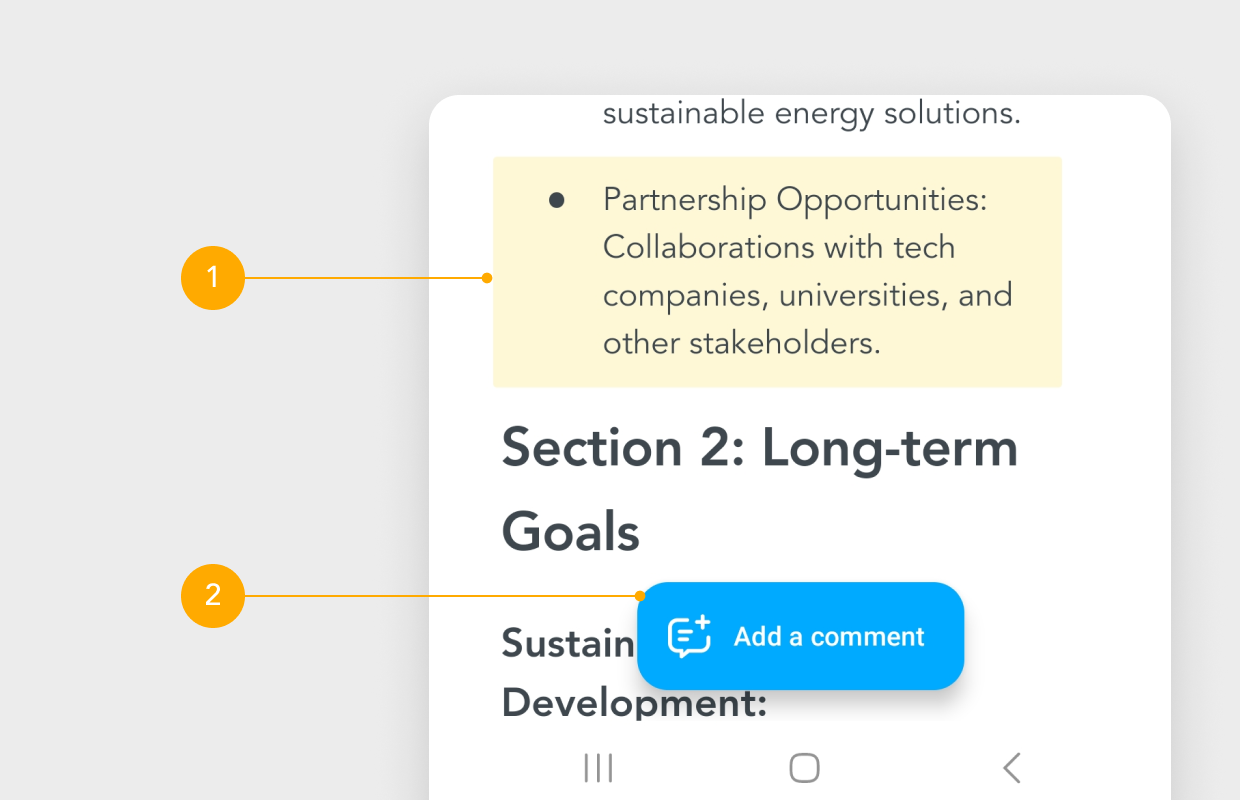Click the 'Add a comment' label text

click(829, 636)
